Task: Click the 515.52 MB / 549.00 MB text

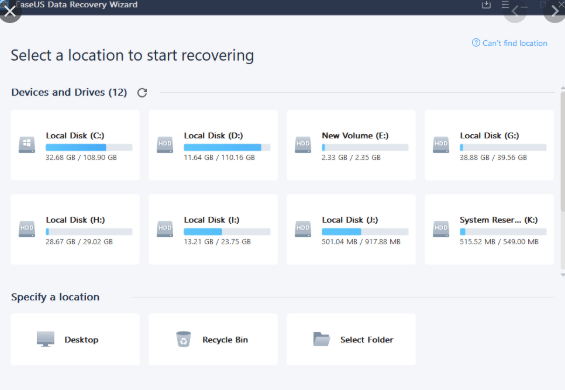Action: [x=499, y=242]
